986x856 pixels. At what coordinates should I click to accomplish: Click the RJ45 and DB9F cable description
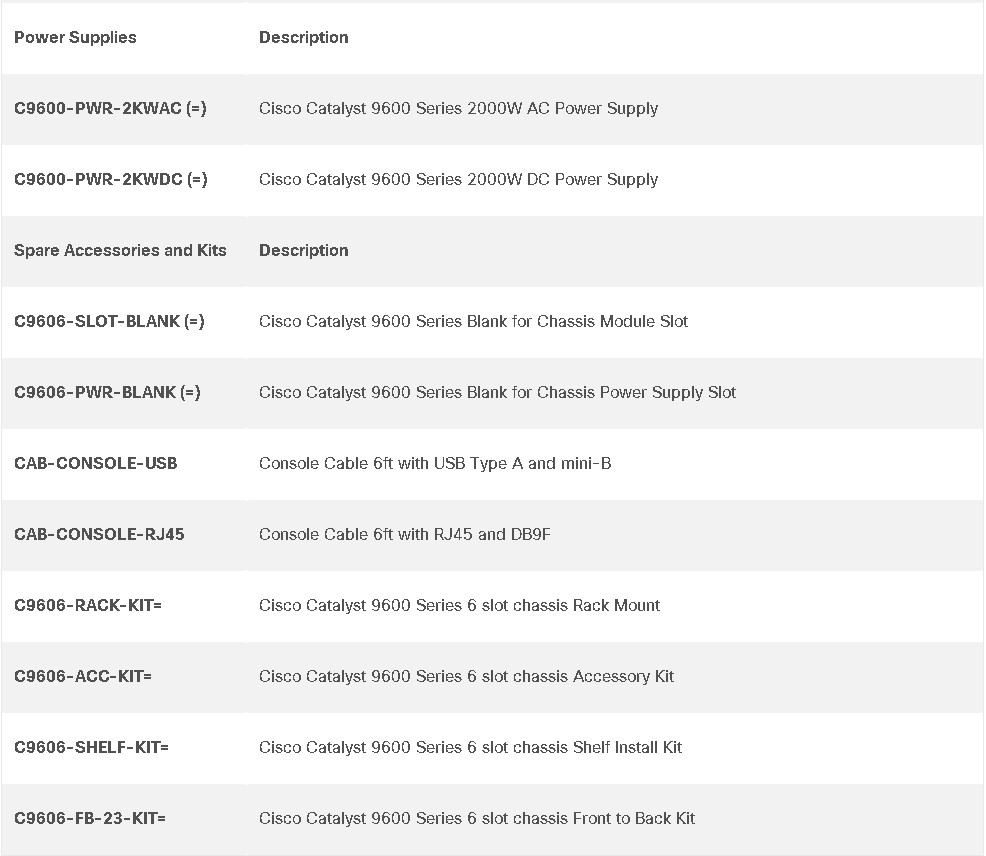point(405,535)
